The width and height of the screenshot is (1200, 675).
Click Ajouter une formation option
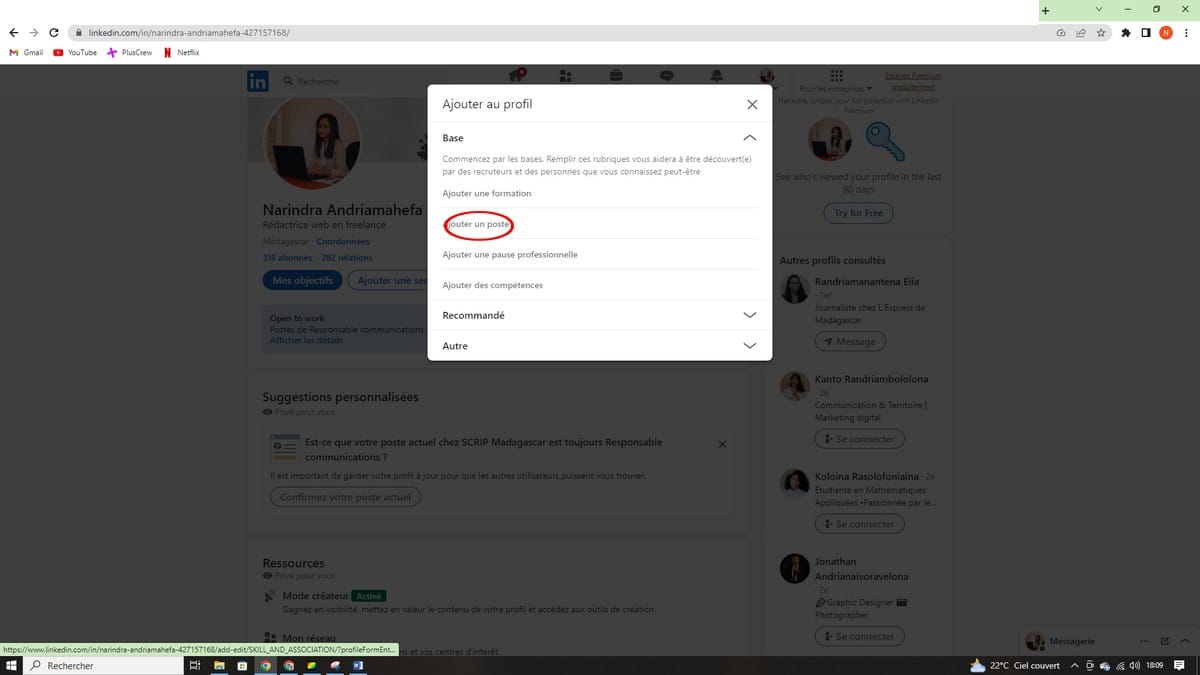[487, 193]
